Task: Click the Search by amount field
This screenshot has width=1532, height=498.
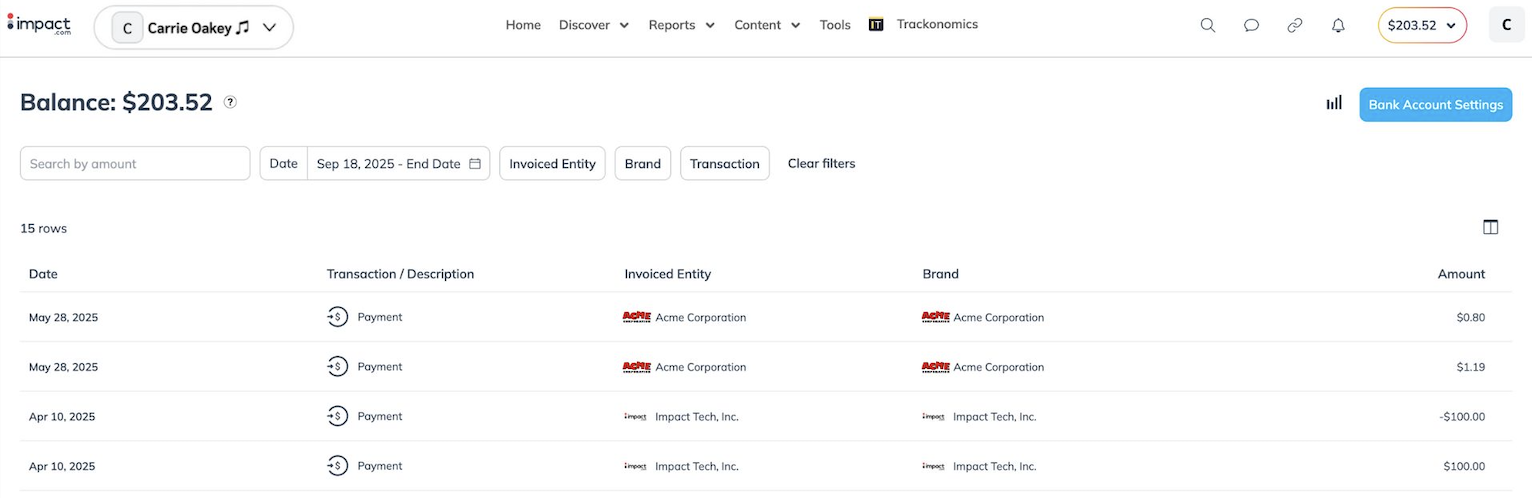Action: pyautogui.click(x=135, y=164)
